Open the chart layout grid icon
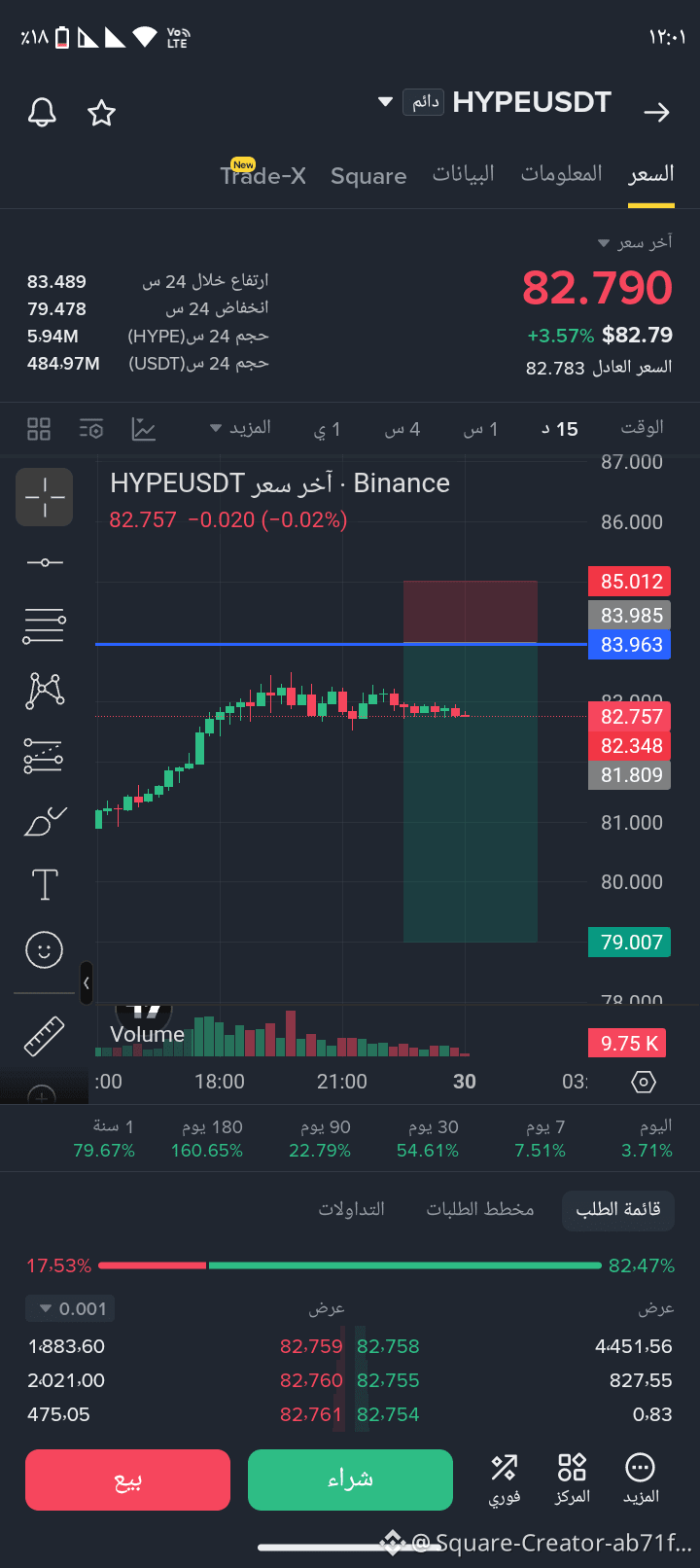The image size is (700, 1568). (39, 429)
